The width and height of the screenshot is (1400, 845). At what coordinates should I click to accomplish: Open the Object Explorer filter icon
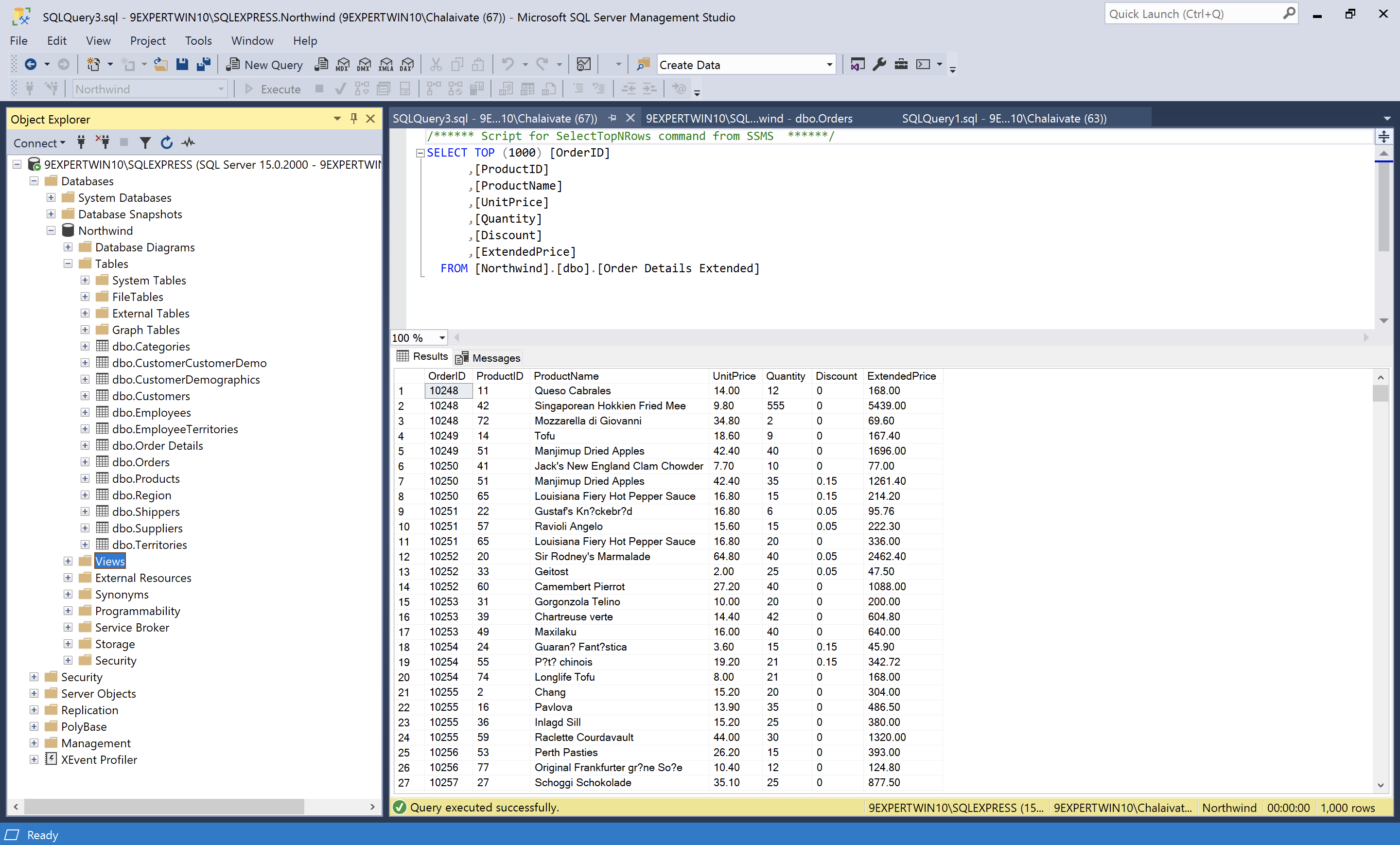145,142
